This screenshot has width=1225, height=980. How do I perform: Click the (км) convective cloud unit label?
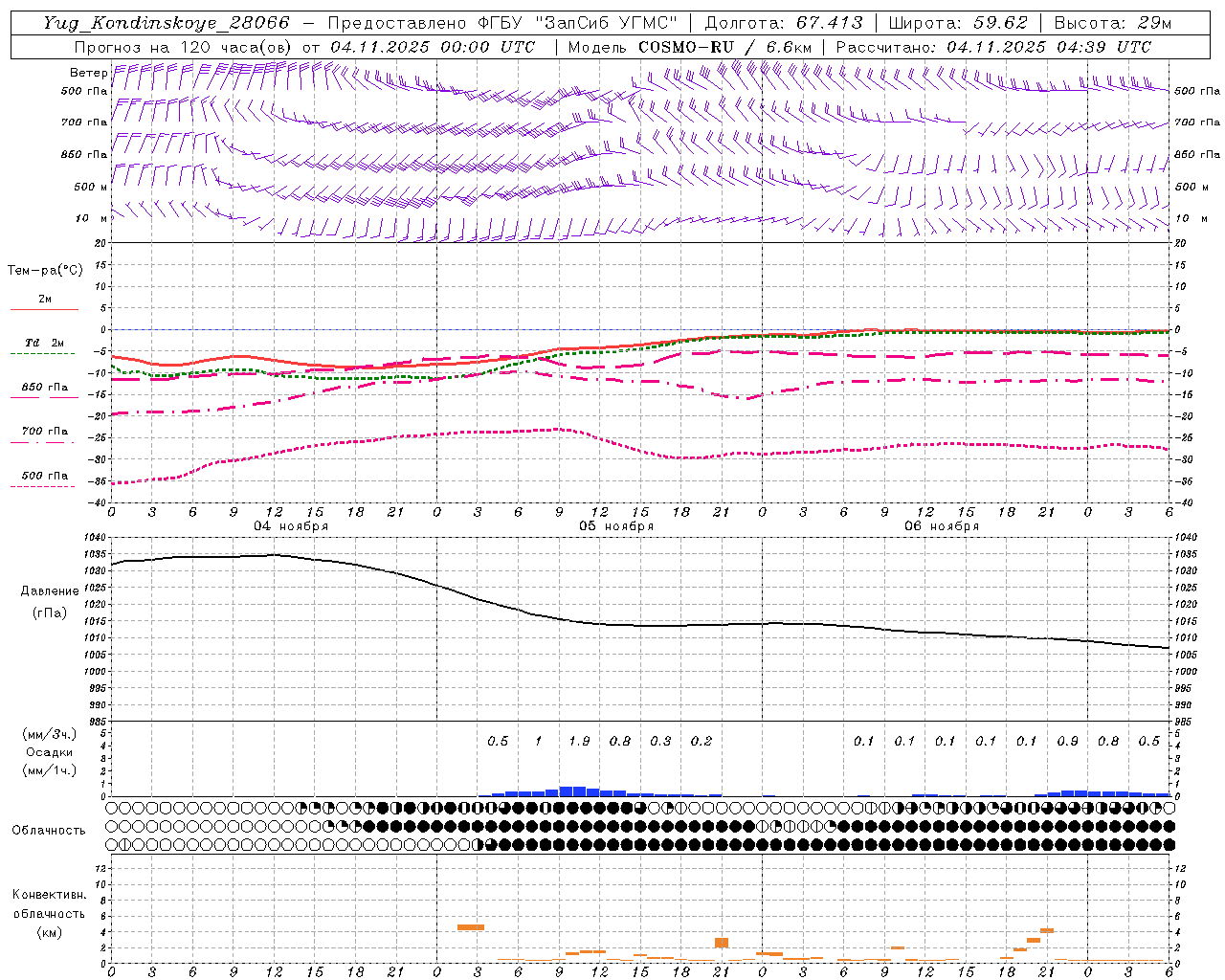pos(49,932)
